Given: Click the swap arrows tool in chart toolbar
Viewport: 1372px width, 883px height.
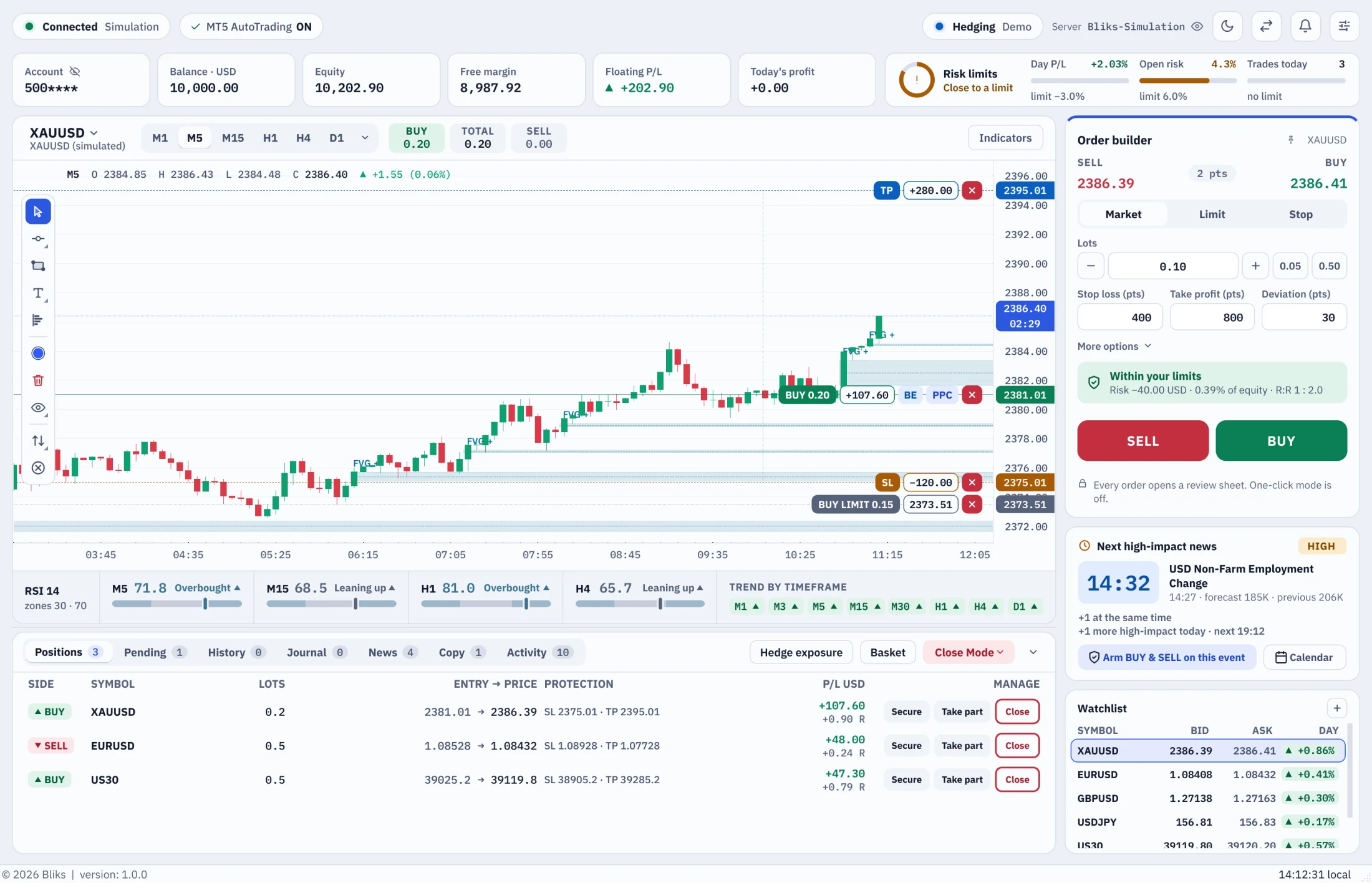Looking at the screenshot, I should (x=38, y=441).
